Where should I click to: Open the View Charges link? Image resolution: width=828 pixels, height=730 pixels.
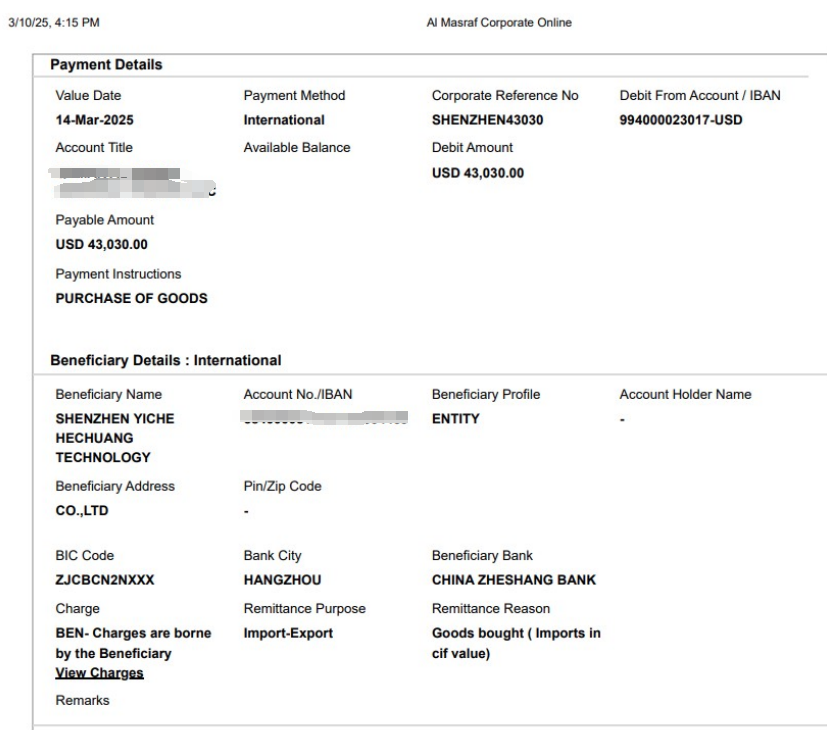[x=99, y=673]
